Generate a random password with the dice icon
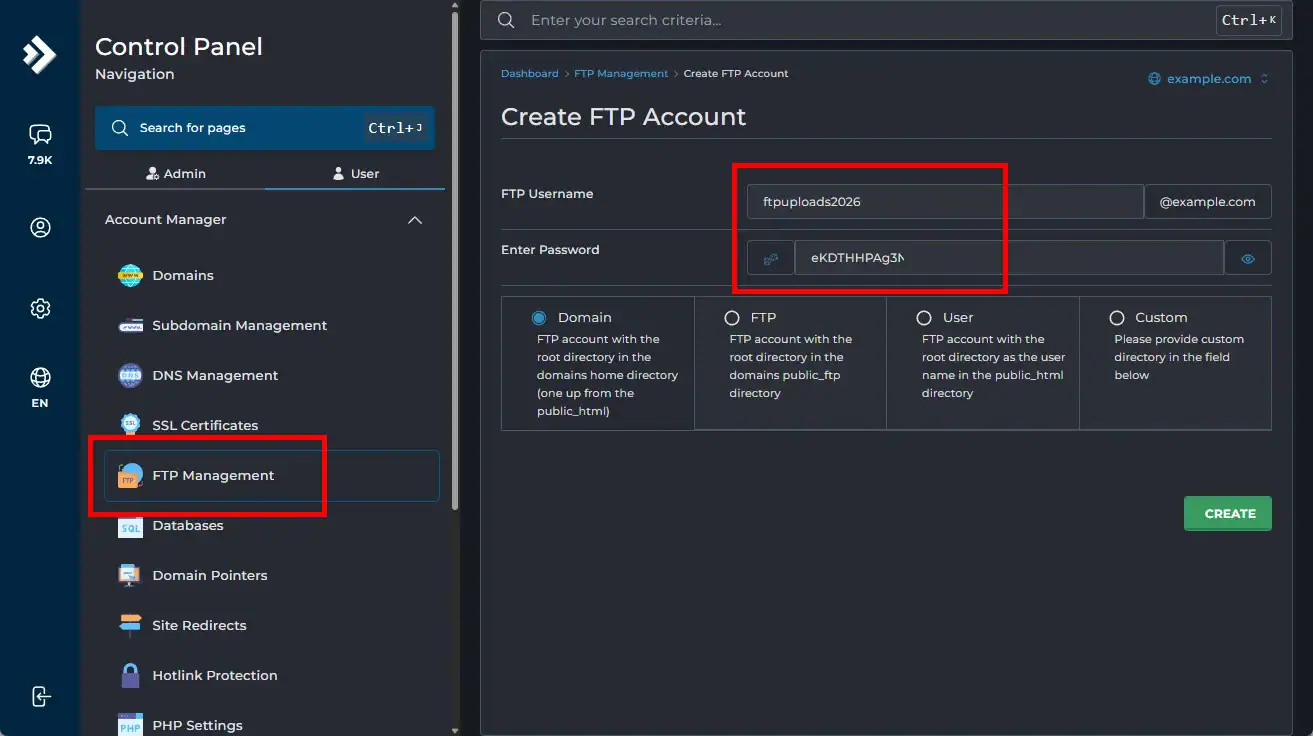This screenshot has width=1313, height=736. [771, 258]
